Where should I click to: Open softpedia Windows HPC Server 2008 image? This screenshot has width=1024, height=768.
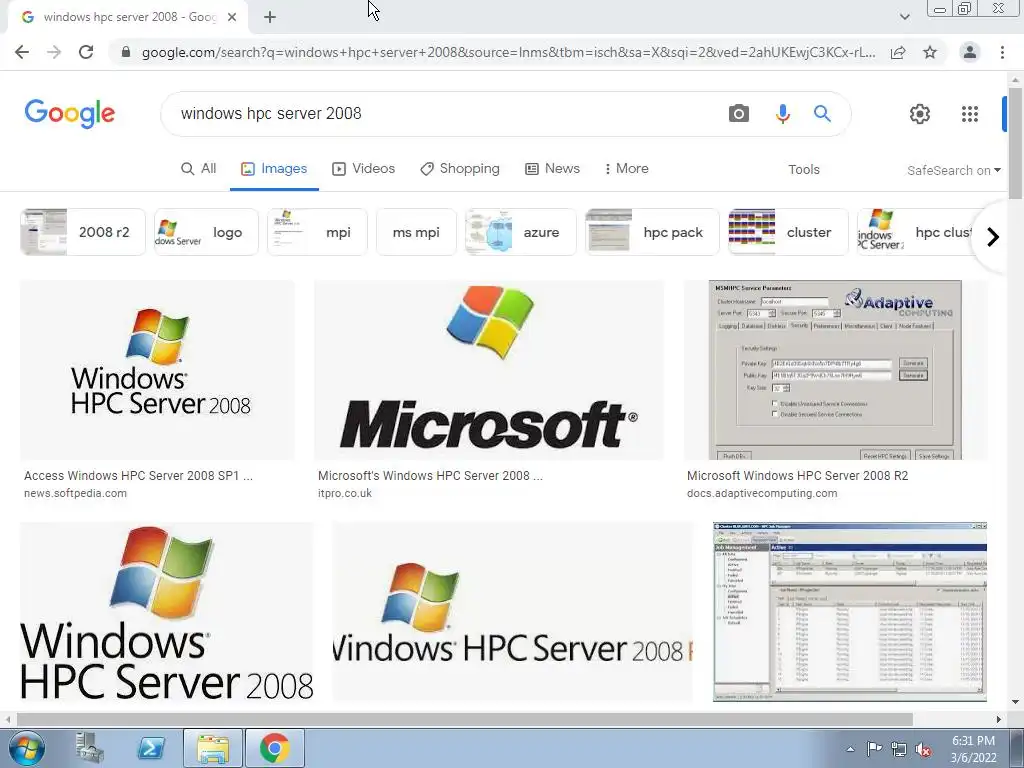point(157,370)
